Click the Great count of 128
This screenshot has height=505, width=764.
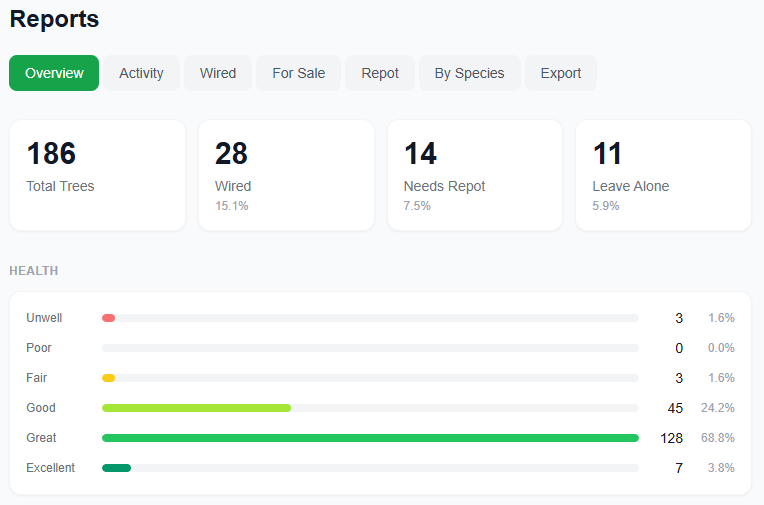(x=671, y=438)
